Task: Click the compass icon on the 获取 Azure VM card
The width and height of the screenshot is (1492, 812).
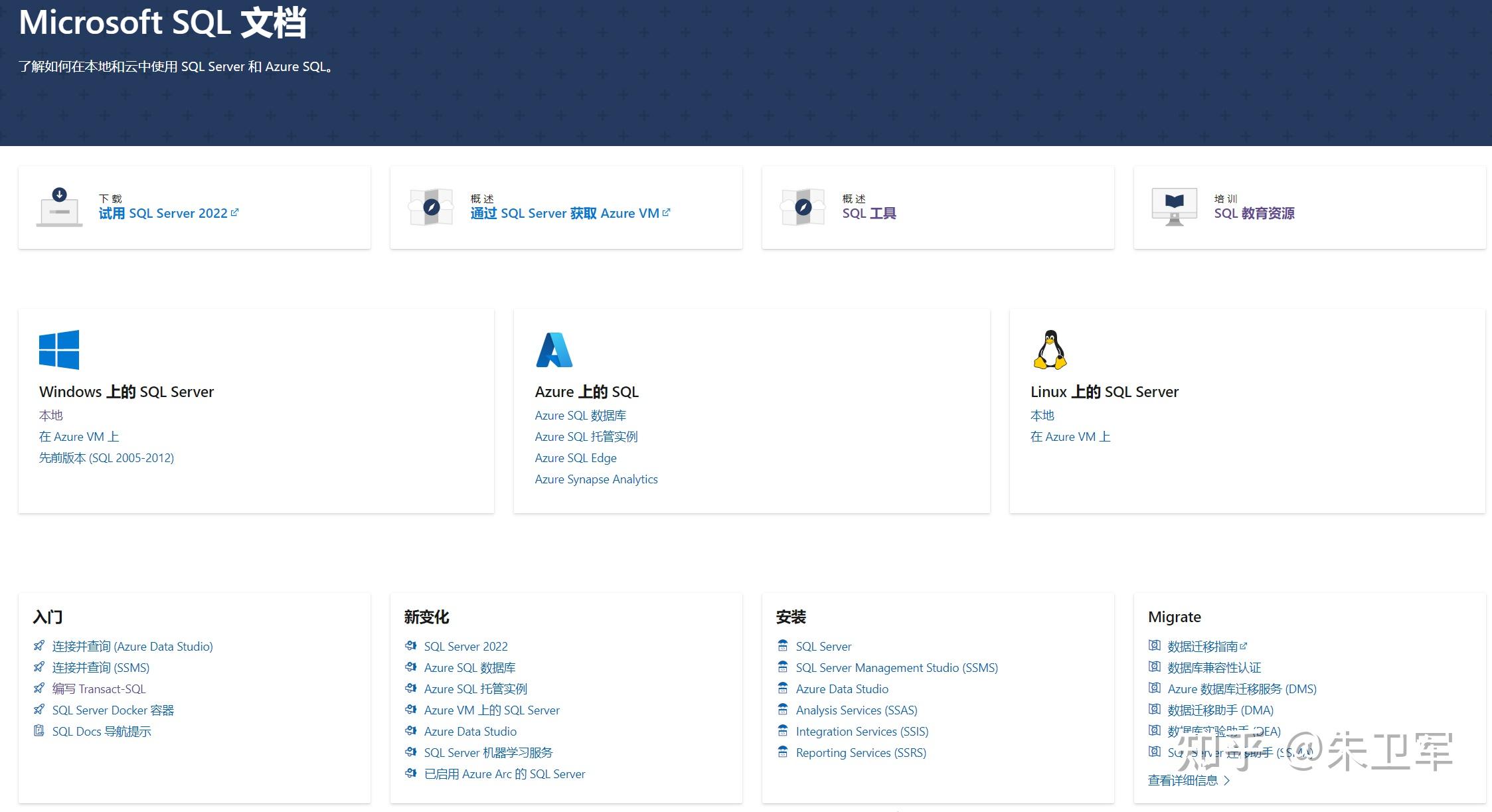Action: click(431, 207)
